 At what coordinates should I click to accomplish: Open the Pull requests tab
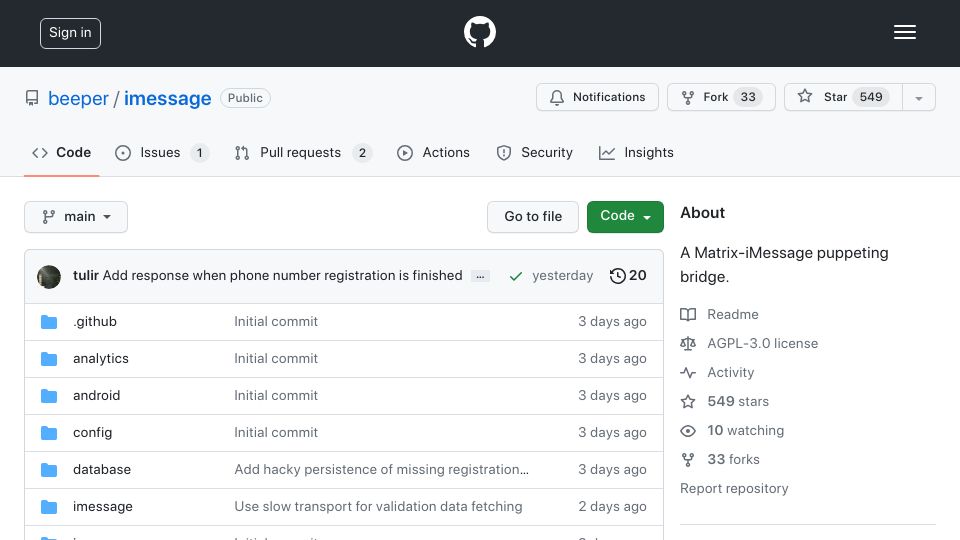(x=303, y=152)
